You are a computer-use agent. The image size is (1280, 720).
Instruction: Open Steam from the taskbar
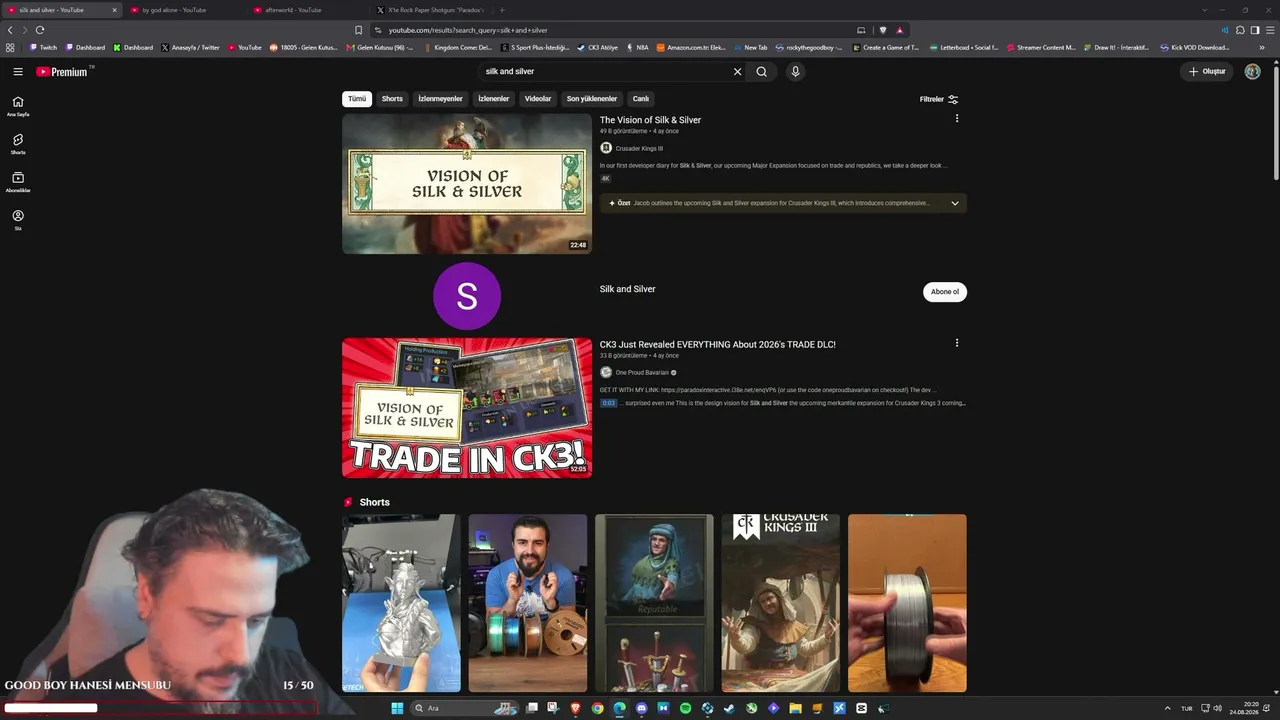point(729,708)
